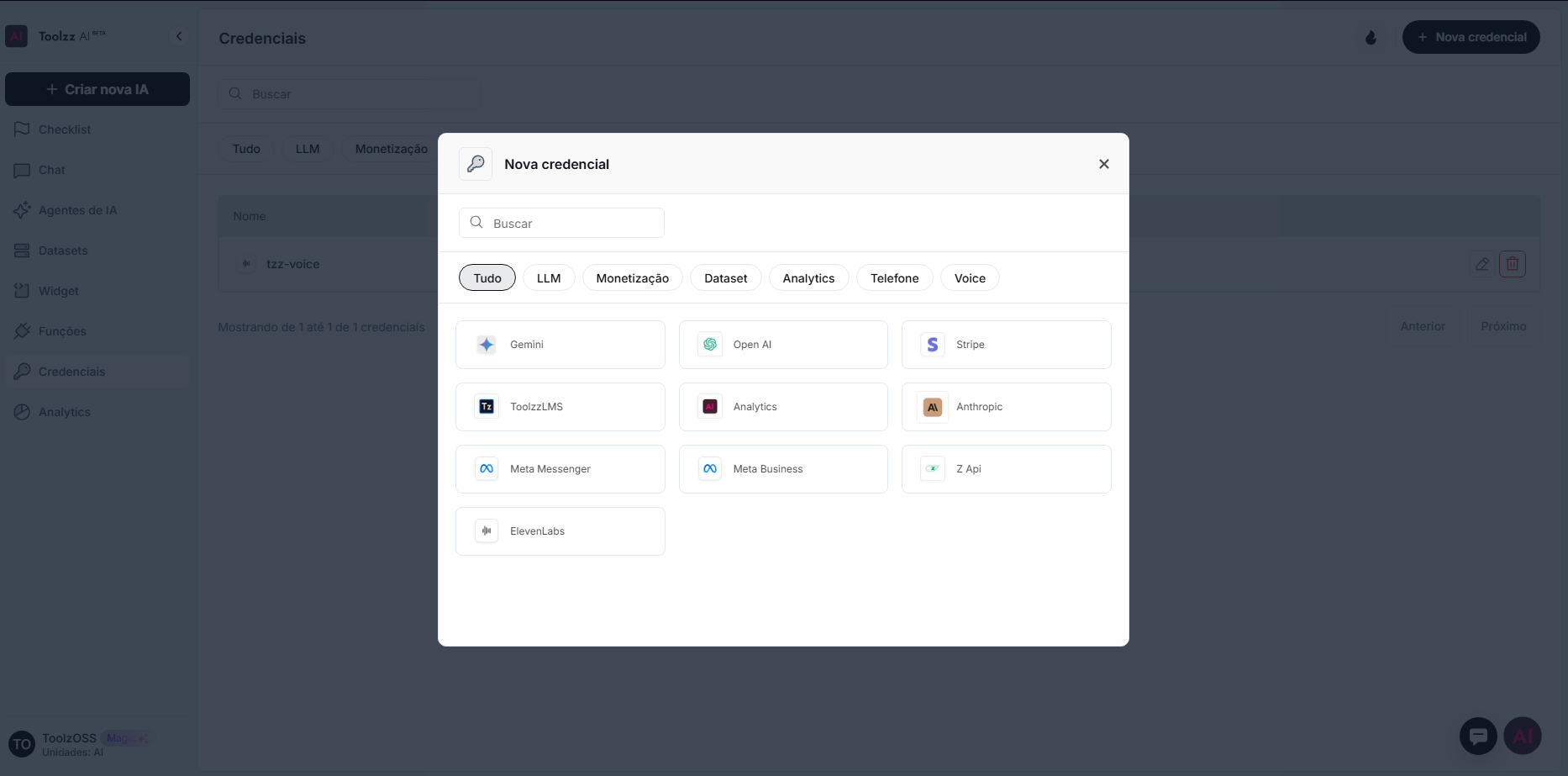Choose the Anthropic credential card
This screenshot has height=776, width=1568.
(1007, 407)
